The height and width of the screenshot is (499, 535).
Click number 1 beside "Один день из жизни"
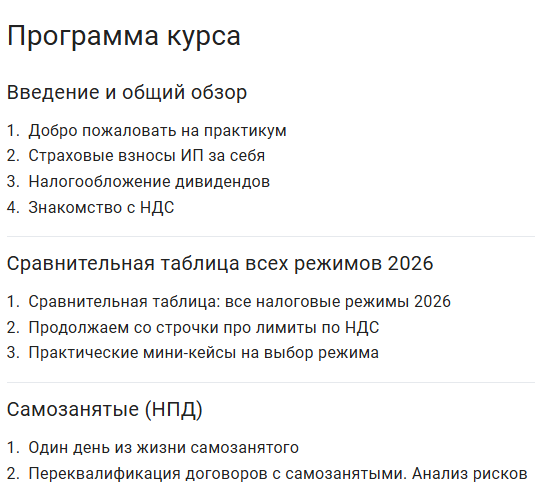point(13,447)
